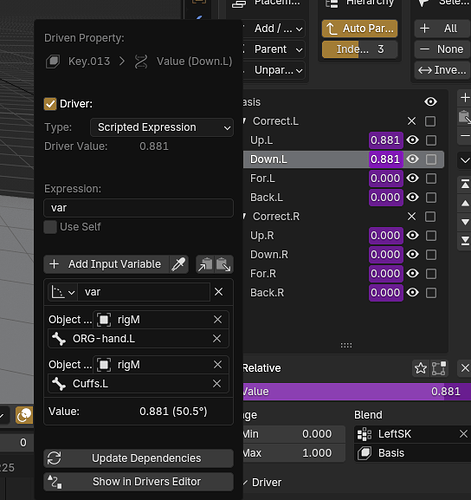Toggle visibility eye of Basis shape key

pos(431,102)
